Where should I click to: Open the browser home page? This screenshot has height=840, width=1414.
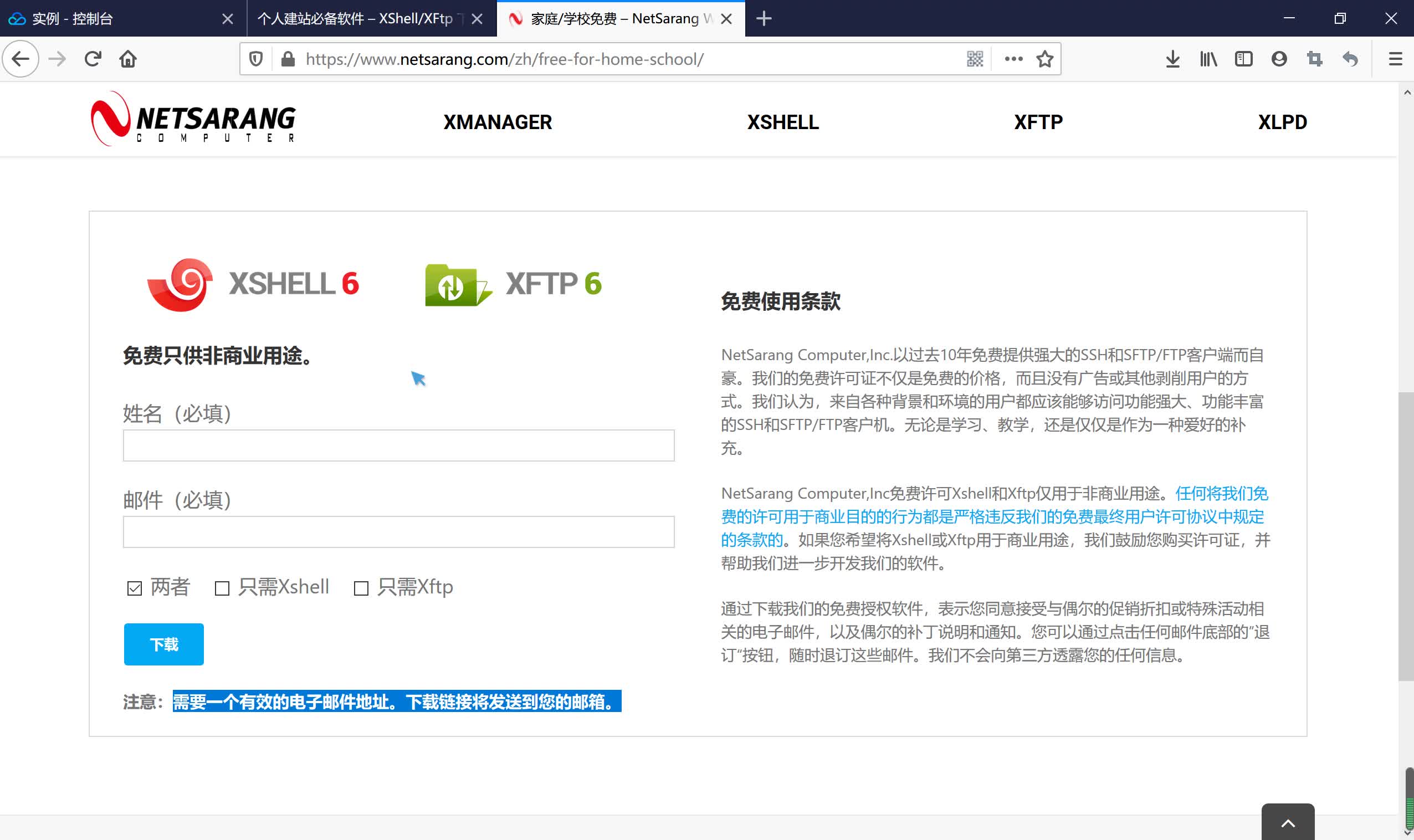(x=128, y=59)
